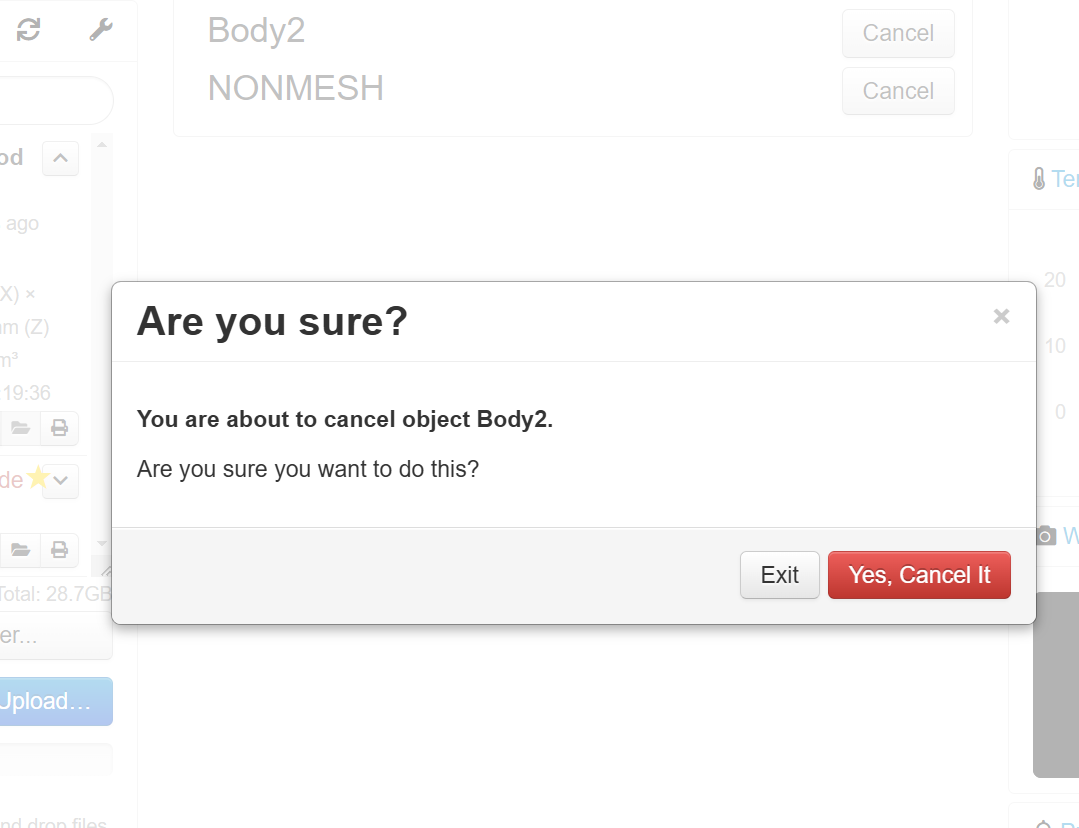Open settings via the wrench icon
1079x828 pixels.
pyautogui.click(x=101, y=30)
